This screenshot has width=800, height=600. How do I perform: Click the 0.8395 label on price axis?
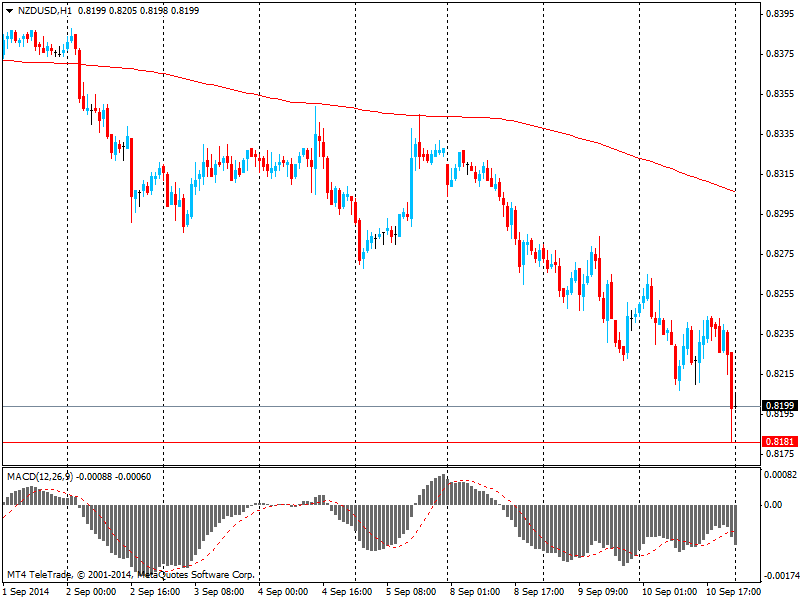coord(780,14)
